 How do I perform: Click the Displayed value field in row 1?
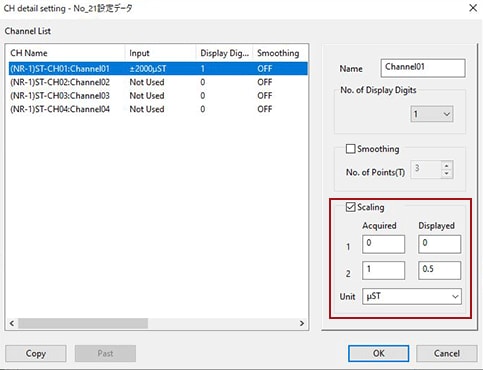pos(440,244)
